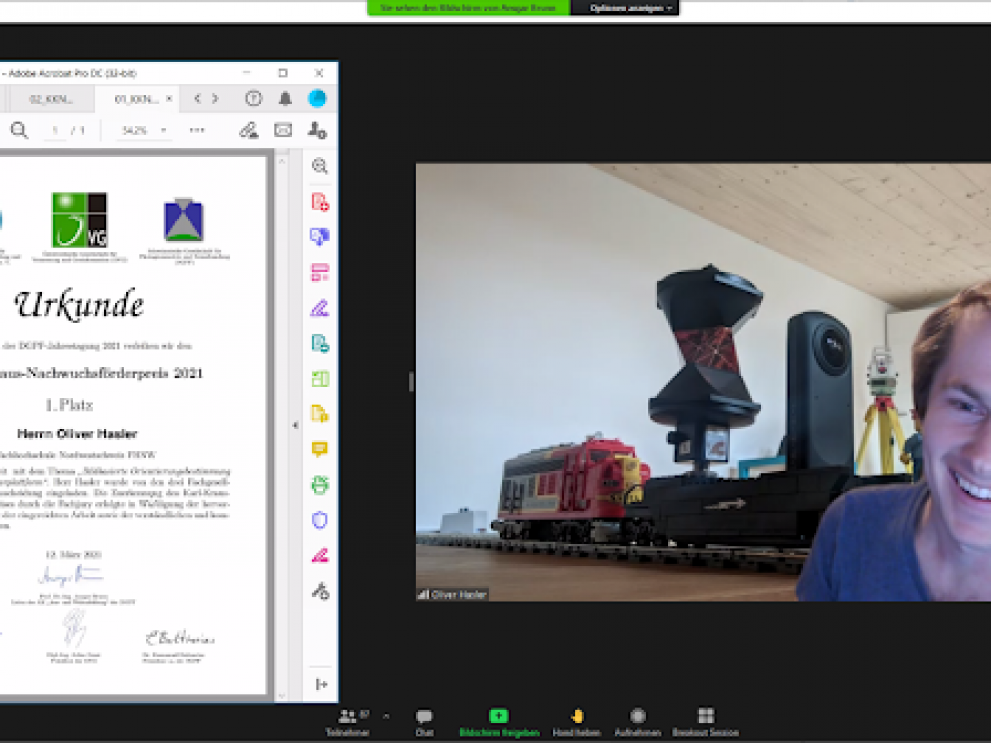Select the 01_KKN document tab

coord(136,99)
